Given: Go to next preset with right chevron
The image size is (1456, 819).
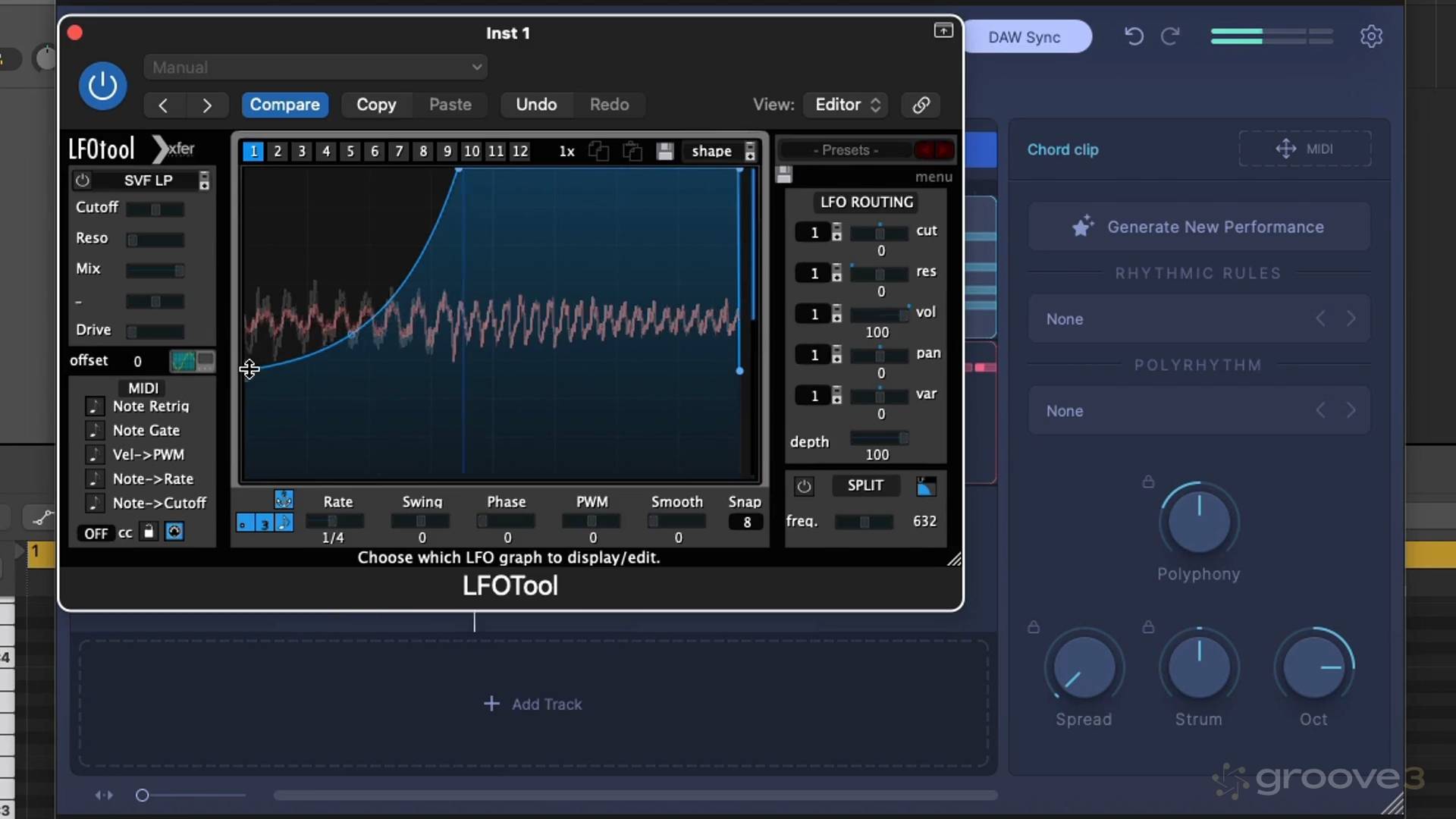Looking at the screenshot, I should click(206, 105).
